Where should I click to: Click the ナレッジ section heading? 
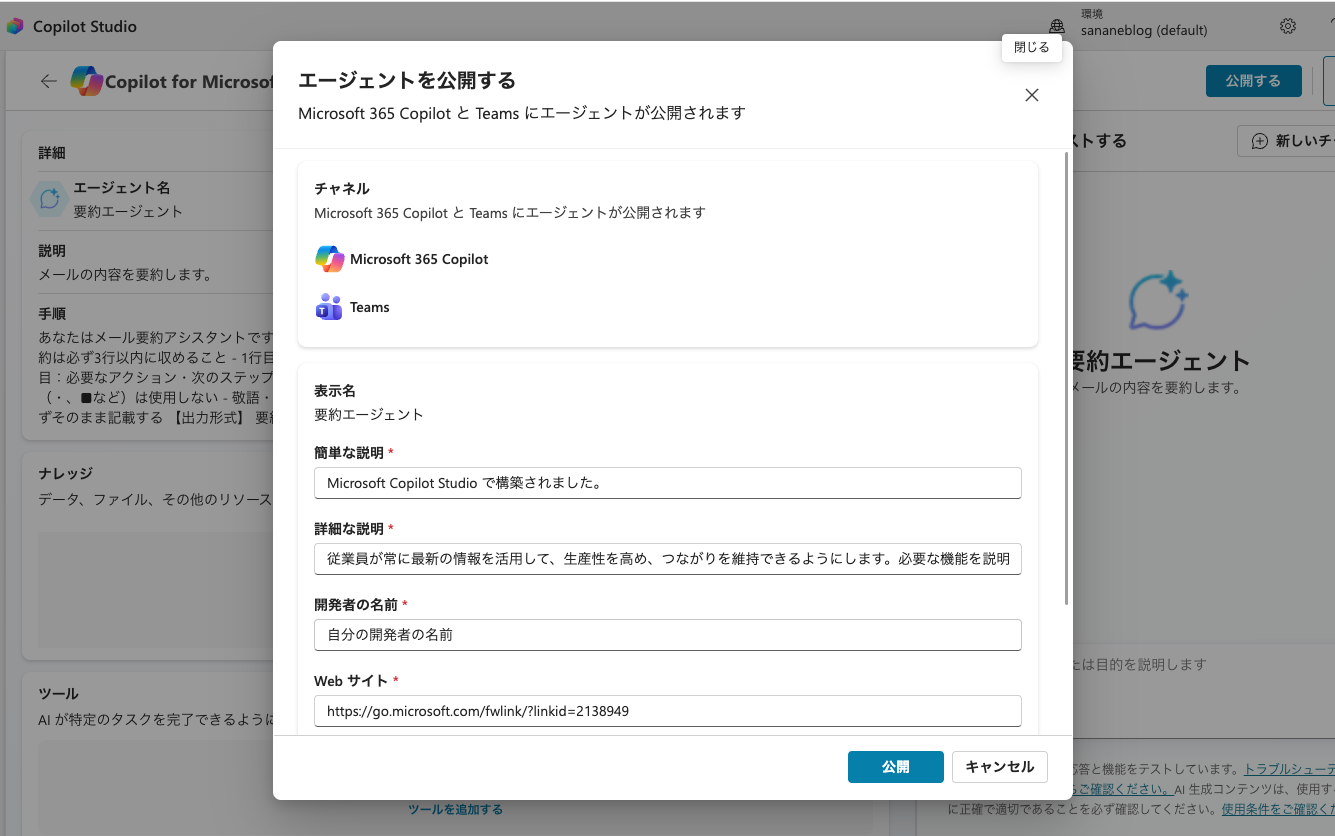point(65,473)
